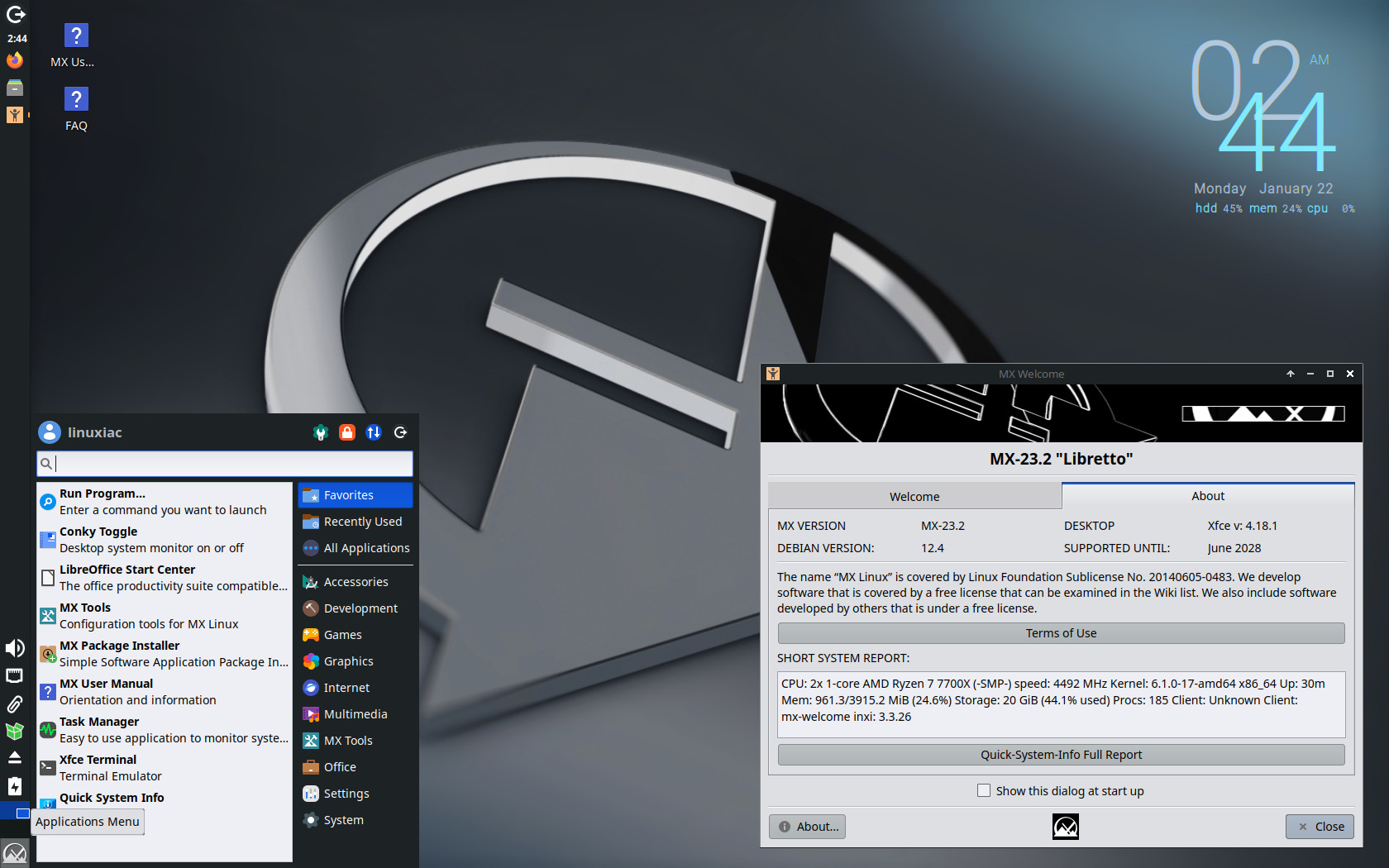Open the Development category

click(x=356, y=608)
